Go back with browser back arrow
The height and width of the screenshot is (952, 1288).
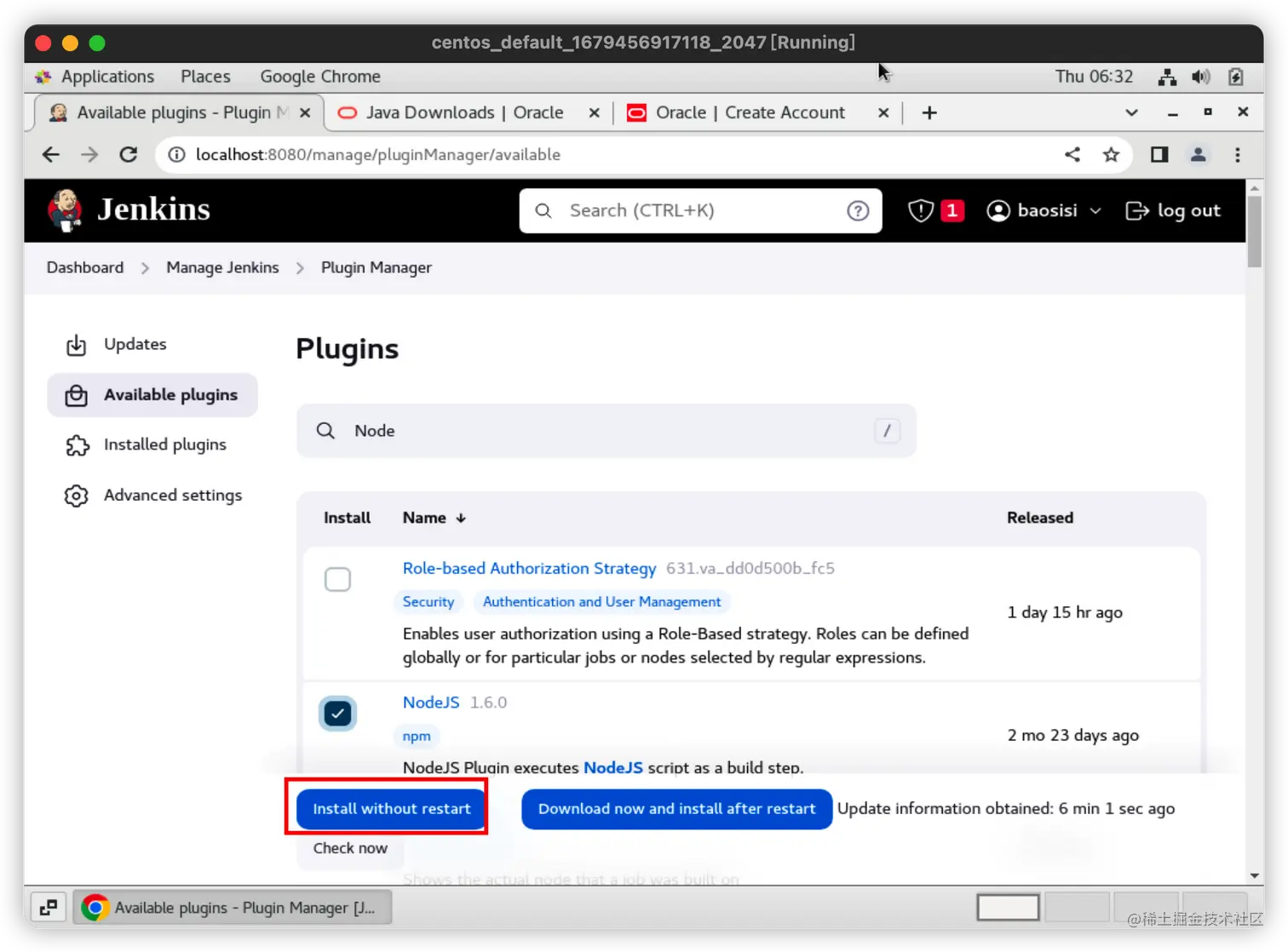click(x=51, y=154)
